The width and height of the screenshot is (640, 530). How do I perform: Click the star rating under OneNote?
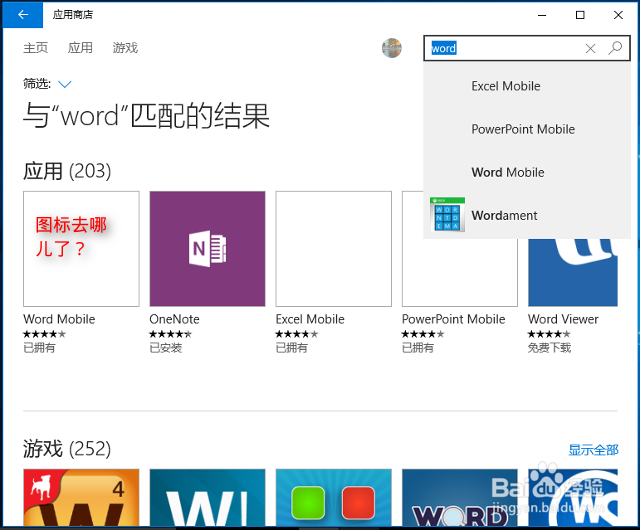[x=171, y=334]
